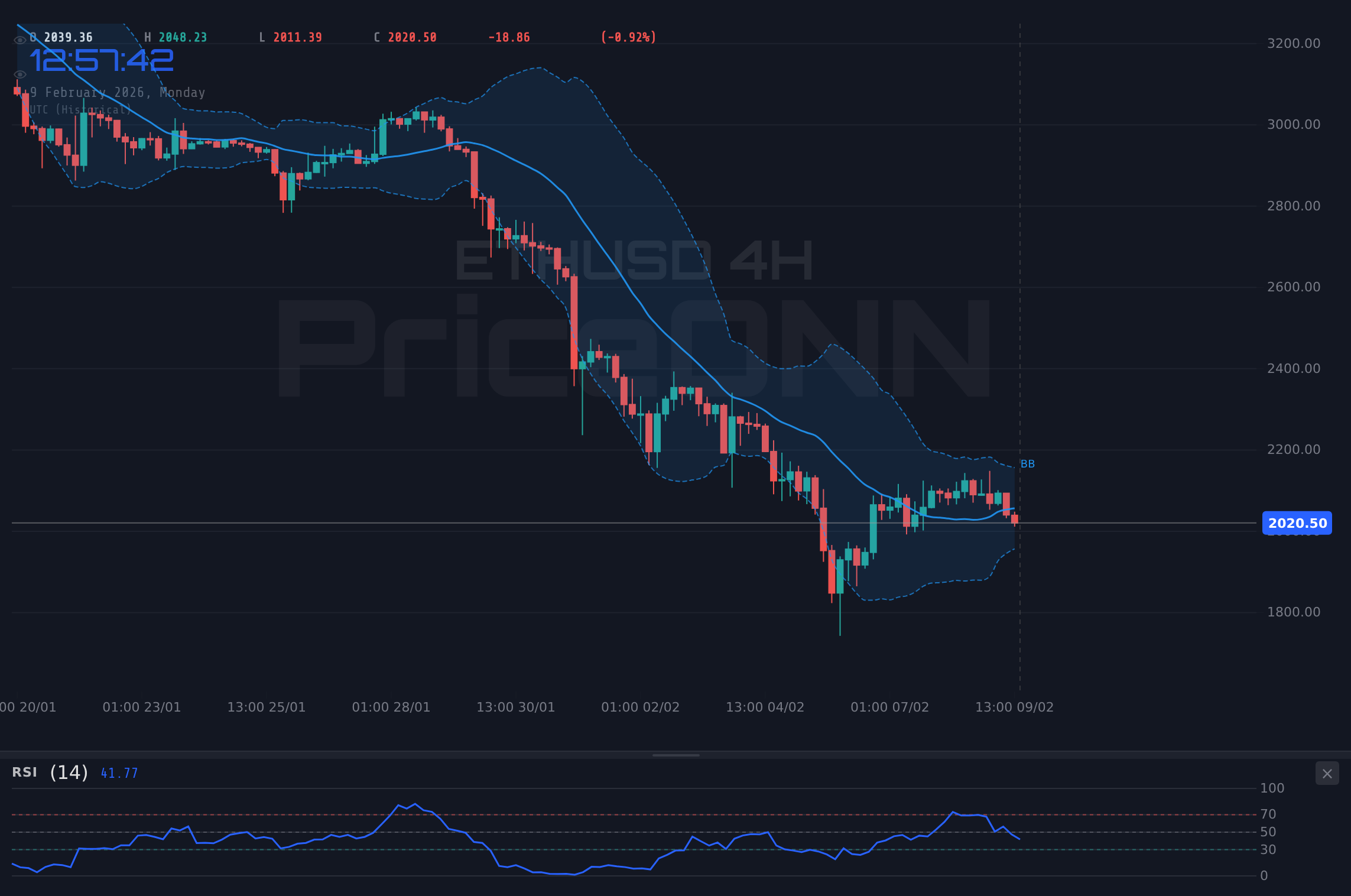Click the 1800.00 price axis label

[1294, 612]
